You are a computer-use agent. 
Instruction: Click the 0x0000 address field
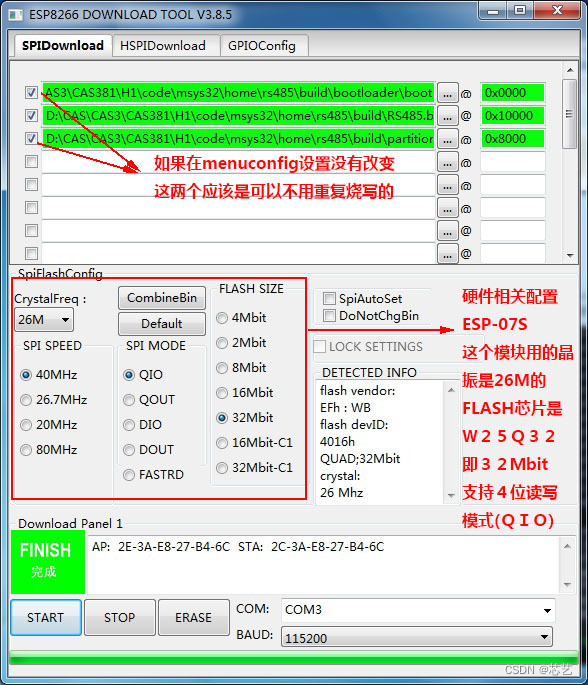(x=512, y=93)
